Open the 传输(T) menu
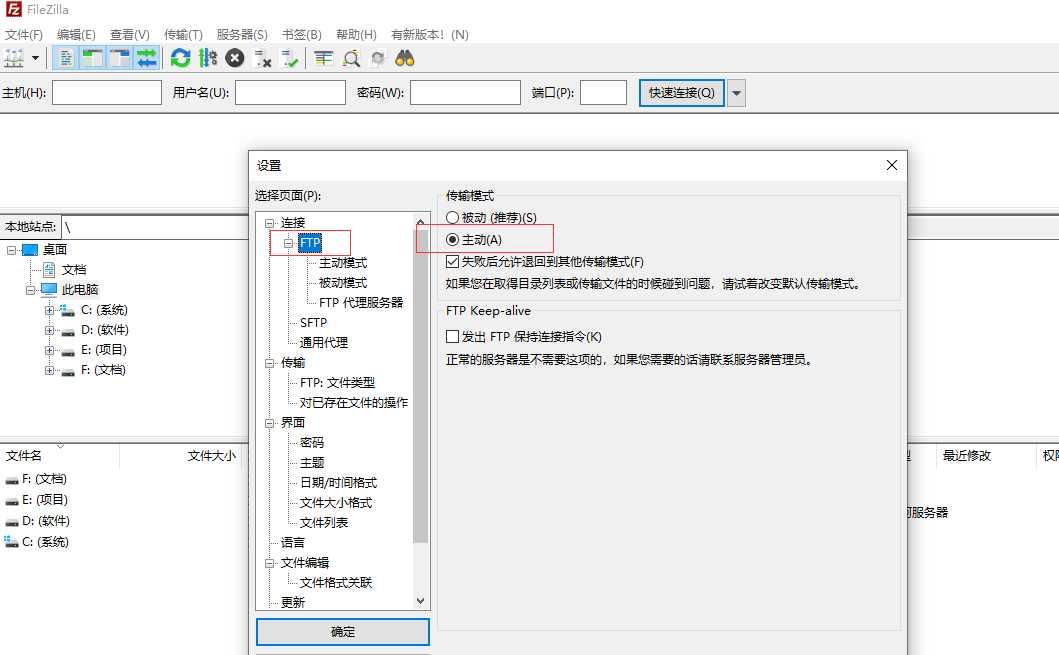This screenshot has height=655, width=1059. pyautogui.click(x=183, y=34)
